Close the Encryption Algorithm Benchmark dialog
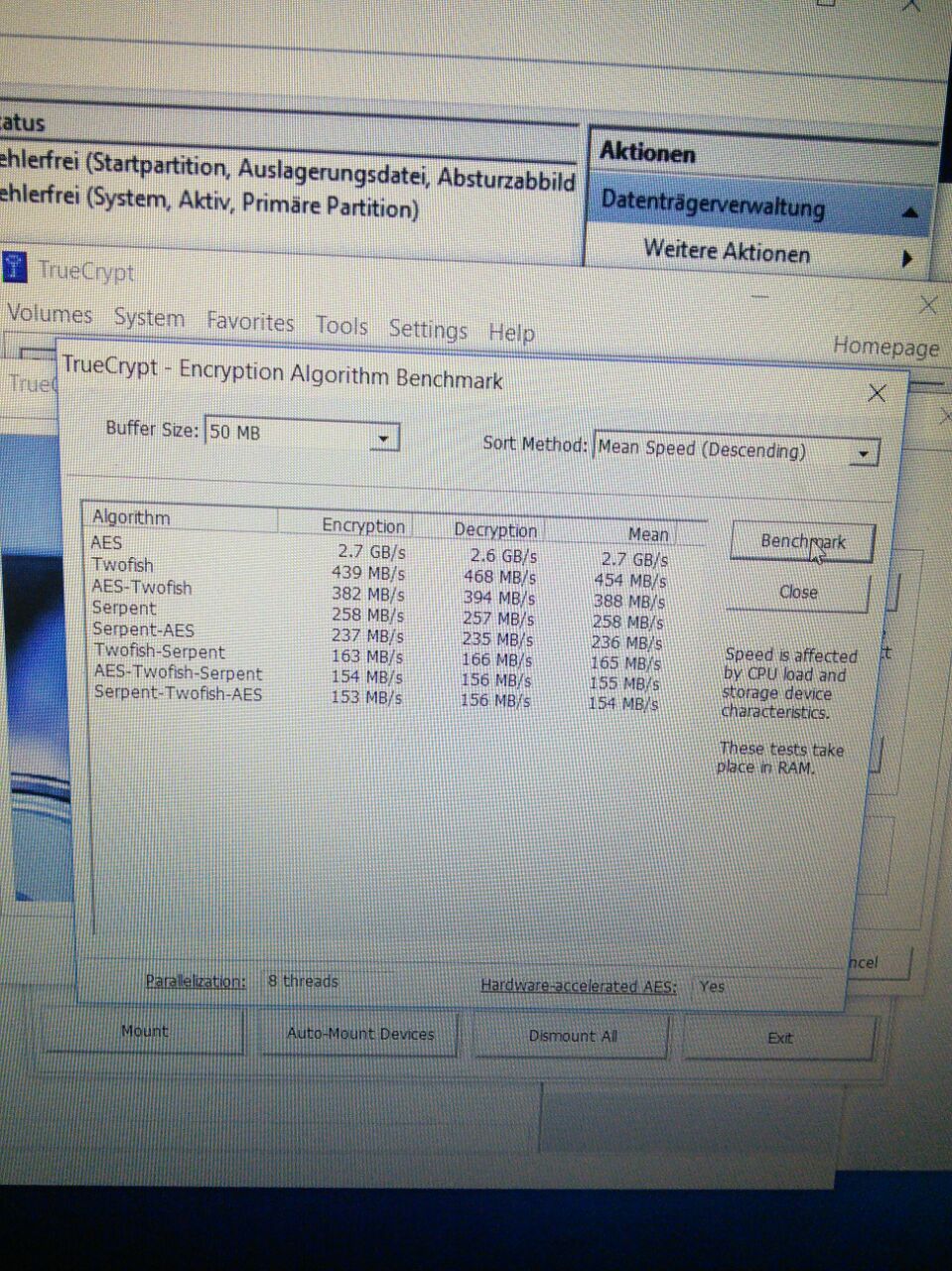The image size is (952, 1271). tap(877, 394)
